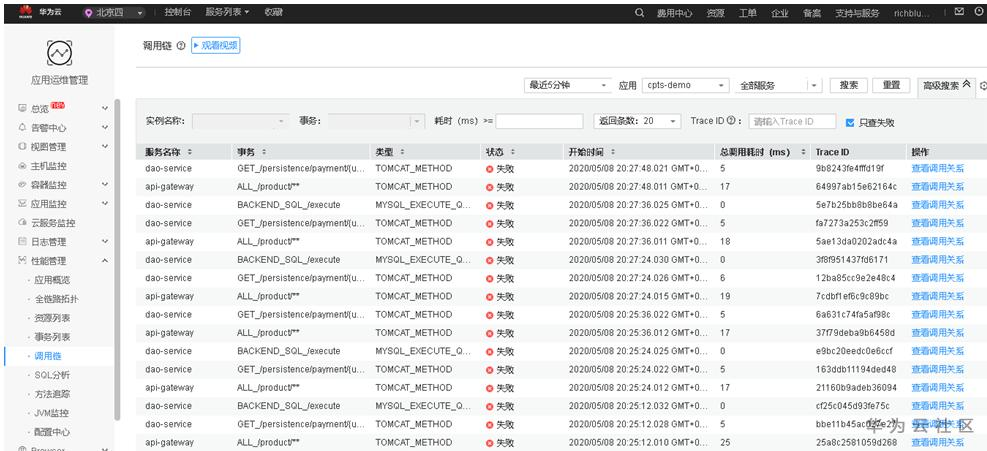
Task: Click the 视图管理 sidebar icon
Action: (22, 147)
